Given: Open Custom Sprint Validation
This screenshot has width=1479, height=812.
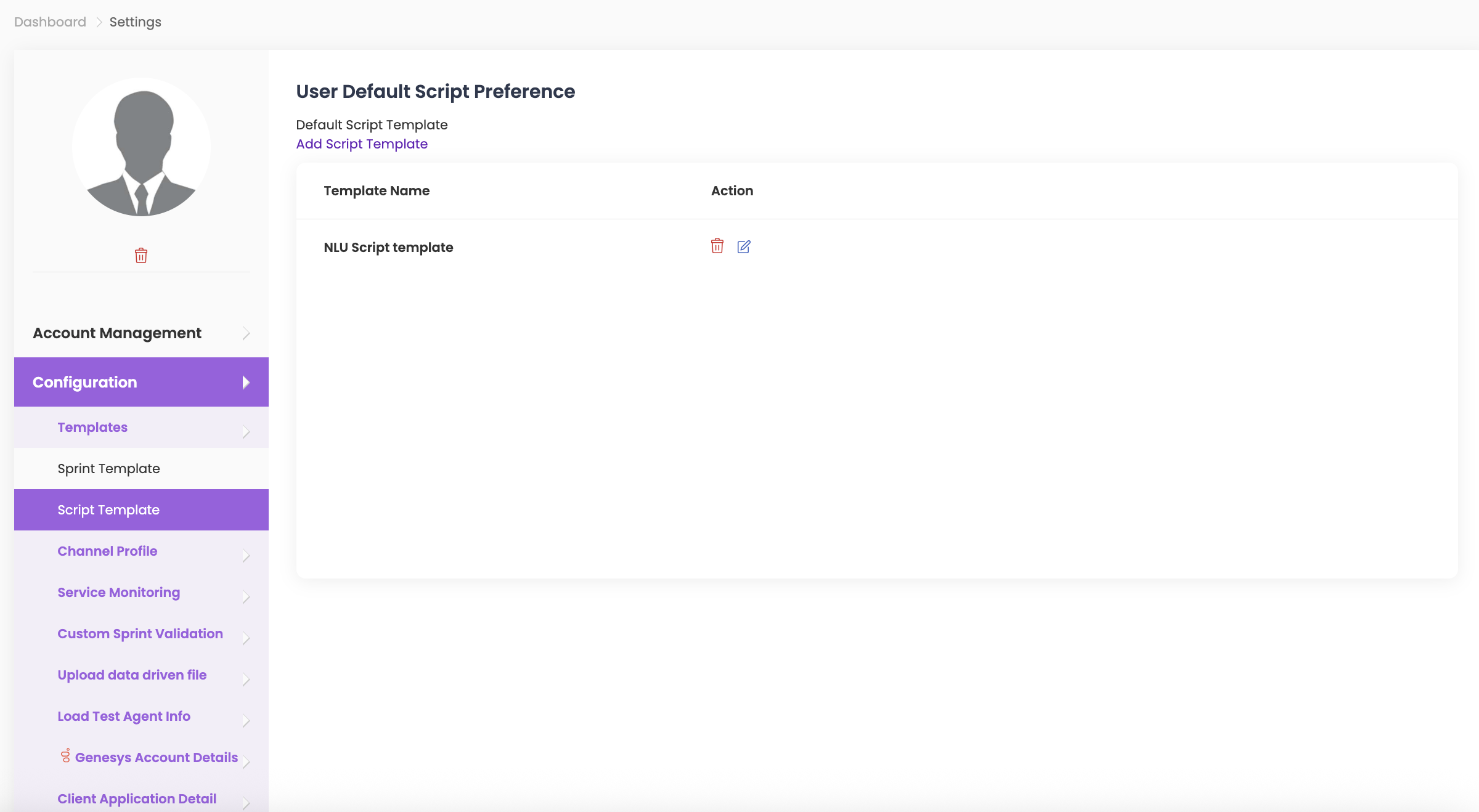Looking at the screenshot, I should pyautogui.click(x=140, y=634).
